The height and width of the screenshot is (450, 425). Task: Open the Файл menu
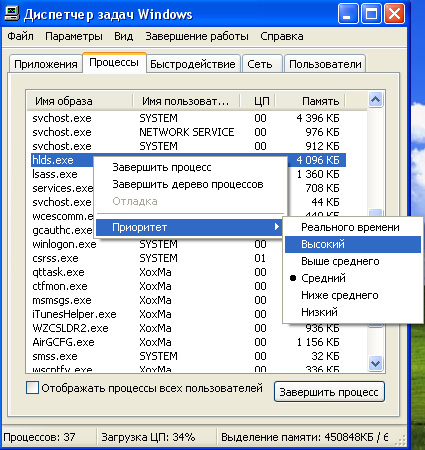click(21, 36)
